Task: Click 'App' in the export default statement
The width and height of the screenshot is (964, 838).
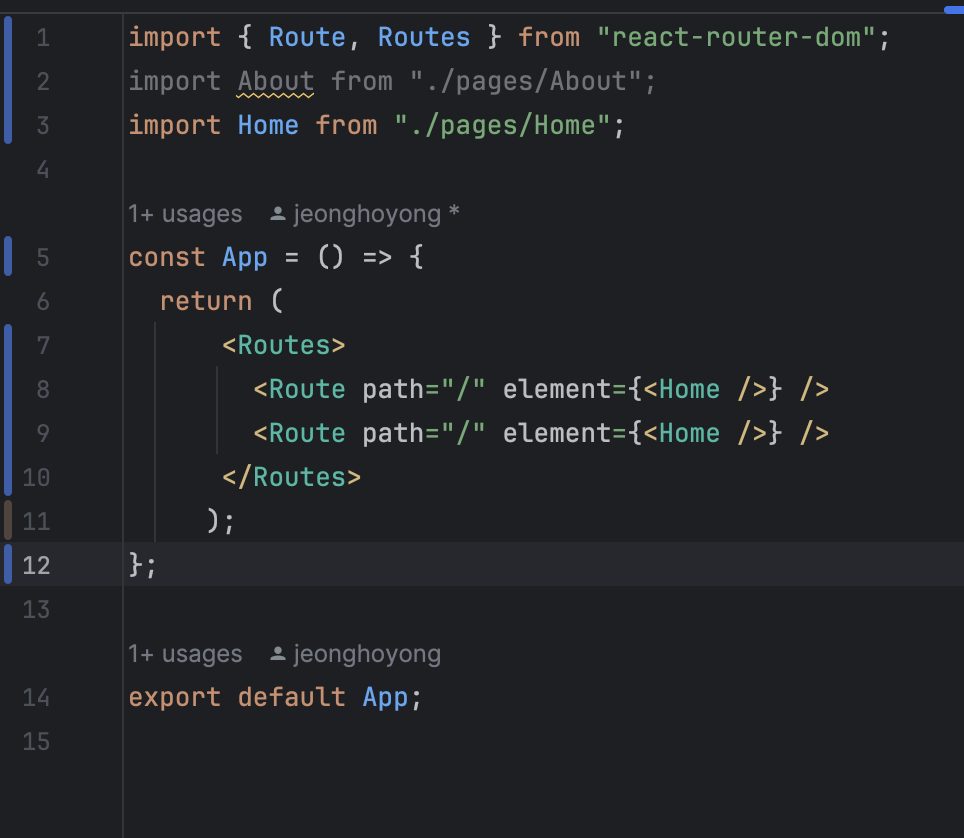Action: (385, 698)
